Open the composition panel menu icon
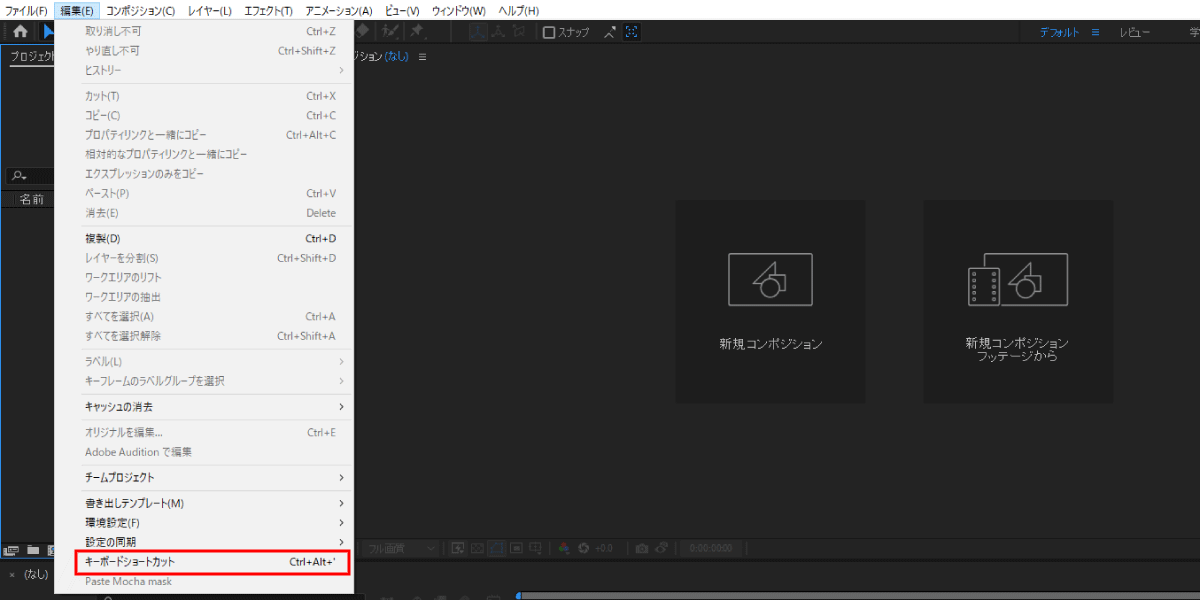Viewport: 1200px width, 600px height. click(x=422, y=57)
